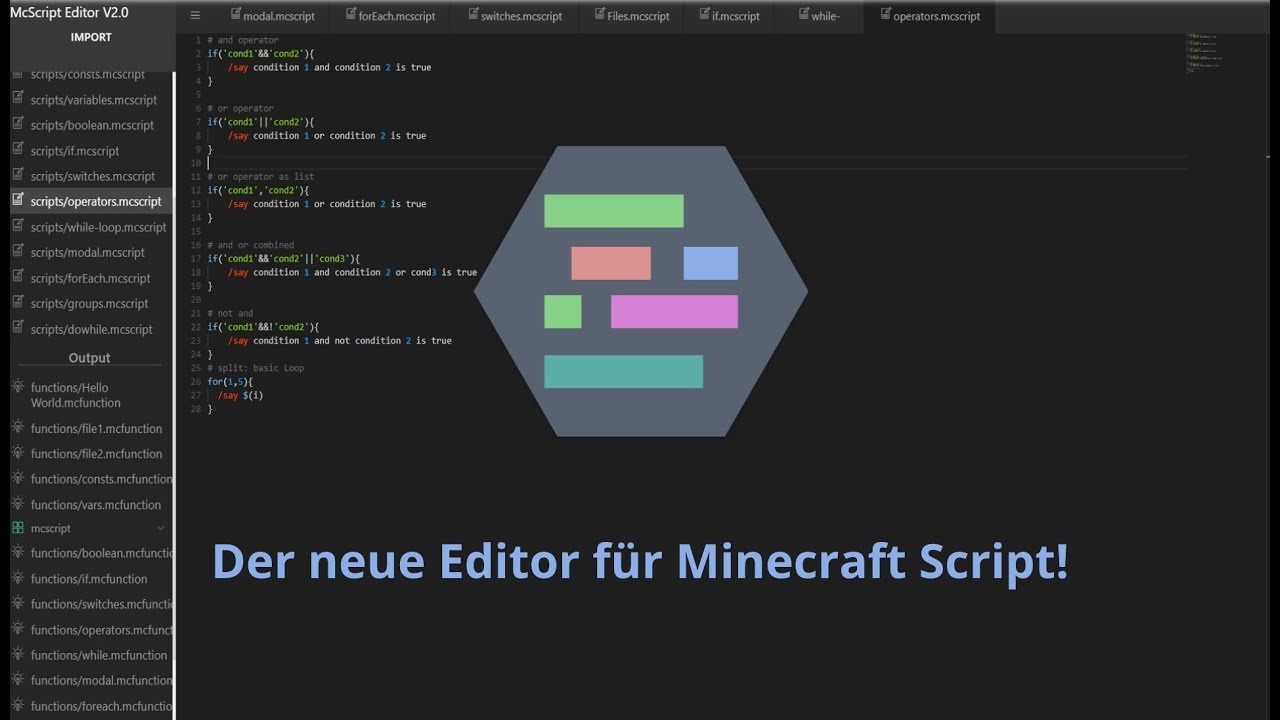1280x720 pixels.
Task: Click the bulb icon for functions/Hello World.mcfunction
Action: pyautogui.click(x=17, y=386)
